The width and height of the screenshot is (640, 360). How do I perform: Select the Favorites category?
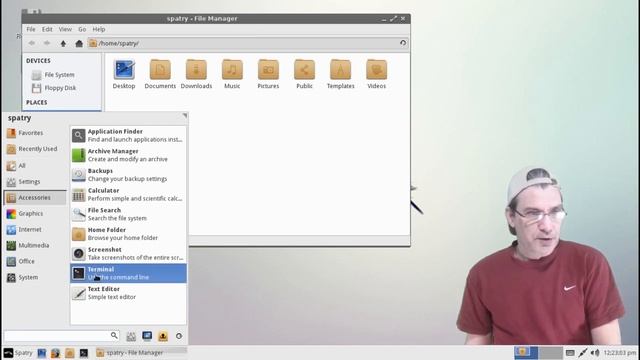[x=35, y=133]
